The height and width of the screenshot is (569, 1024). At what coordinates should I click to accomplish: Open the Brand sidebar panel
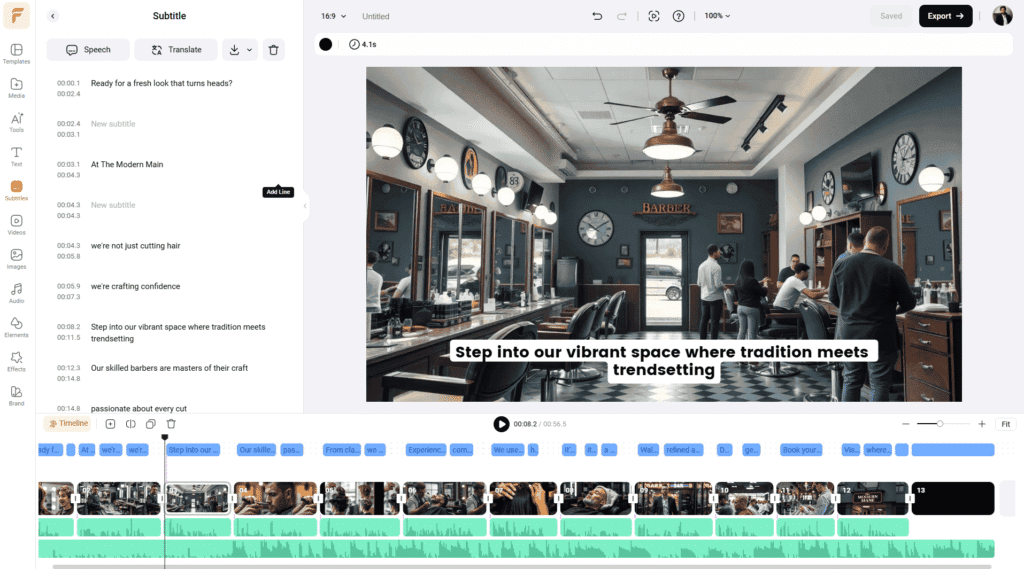pos(16,395)
